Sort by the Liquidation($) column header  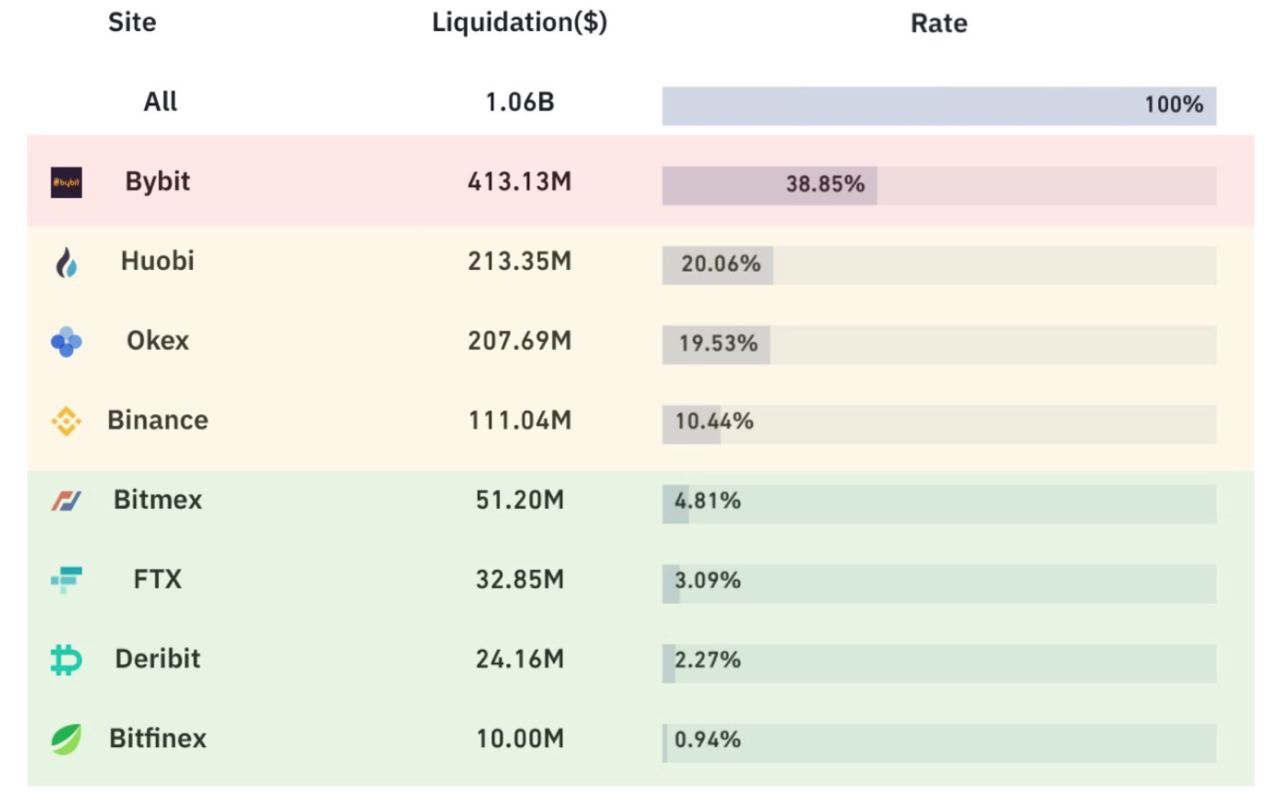pyautogui.click(x=519, y=22)
